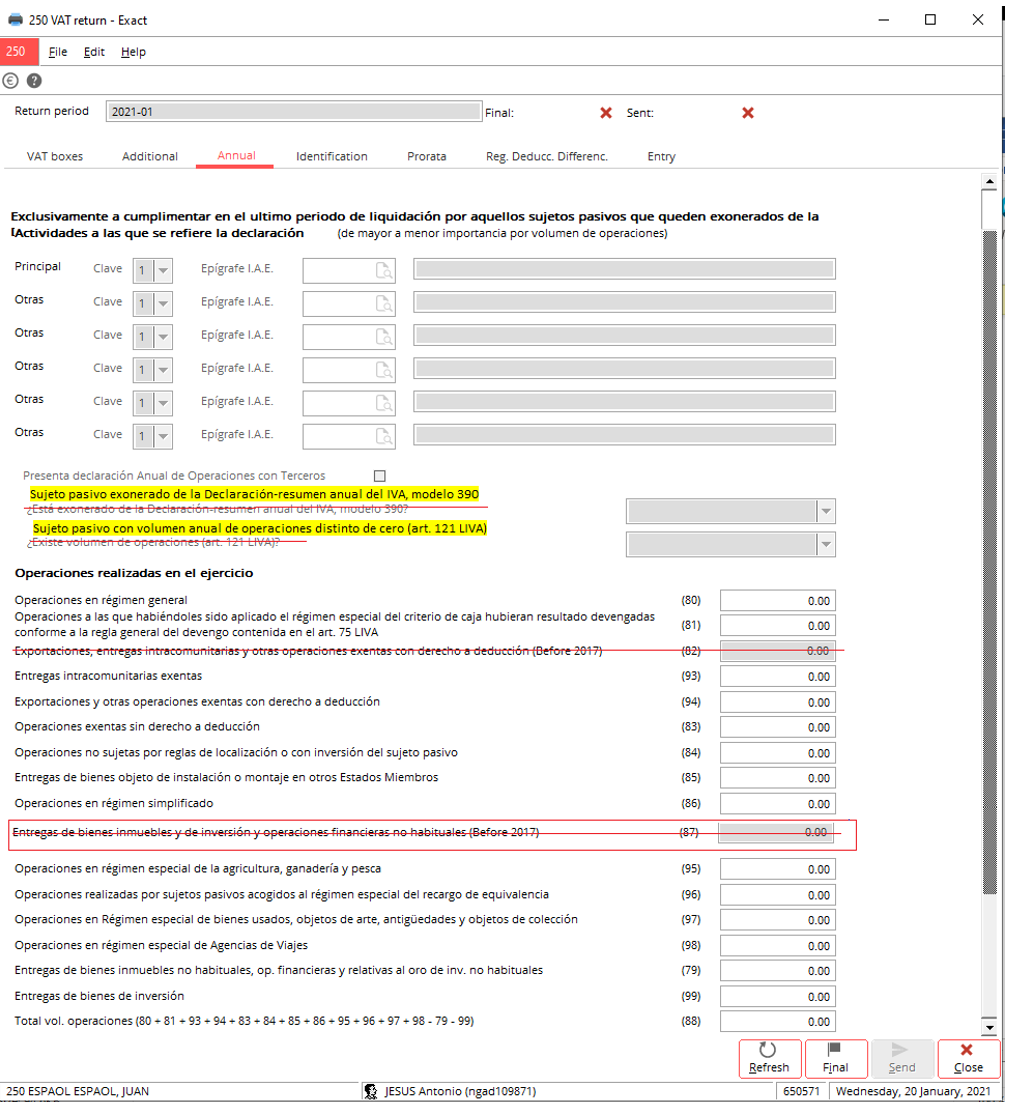This screenshot has width=1009, height=1102.
Task: Click status bar number 650571
Action: [x=801, y=1091]
